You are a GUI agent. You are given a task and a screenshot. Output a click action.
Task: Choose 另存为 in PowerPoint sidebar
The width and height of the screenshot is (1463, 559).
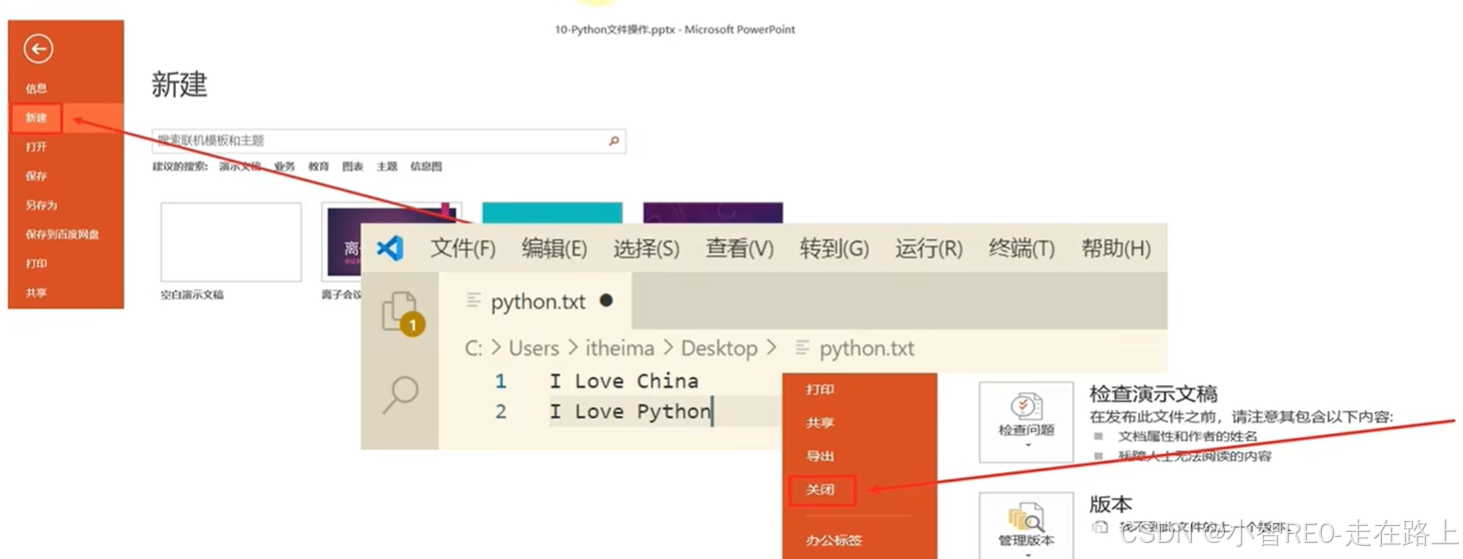(41, 205)
